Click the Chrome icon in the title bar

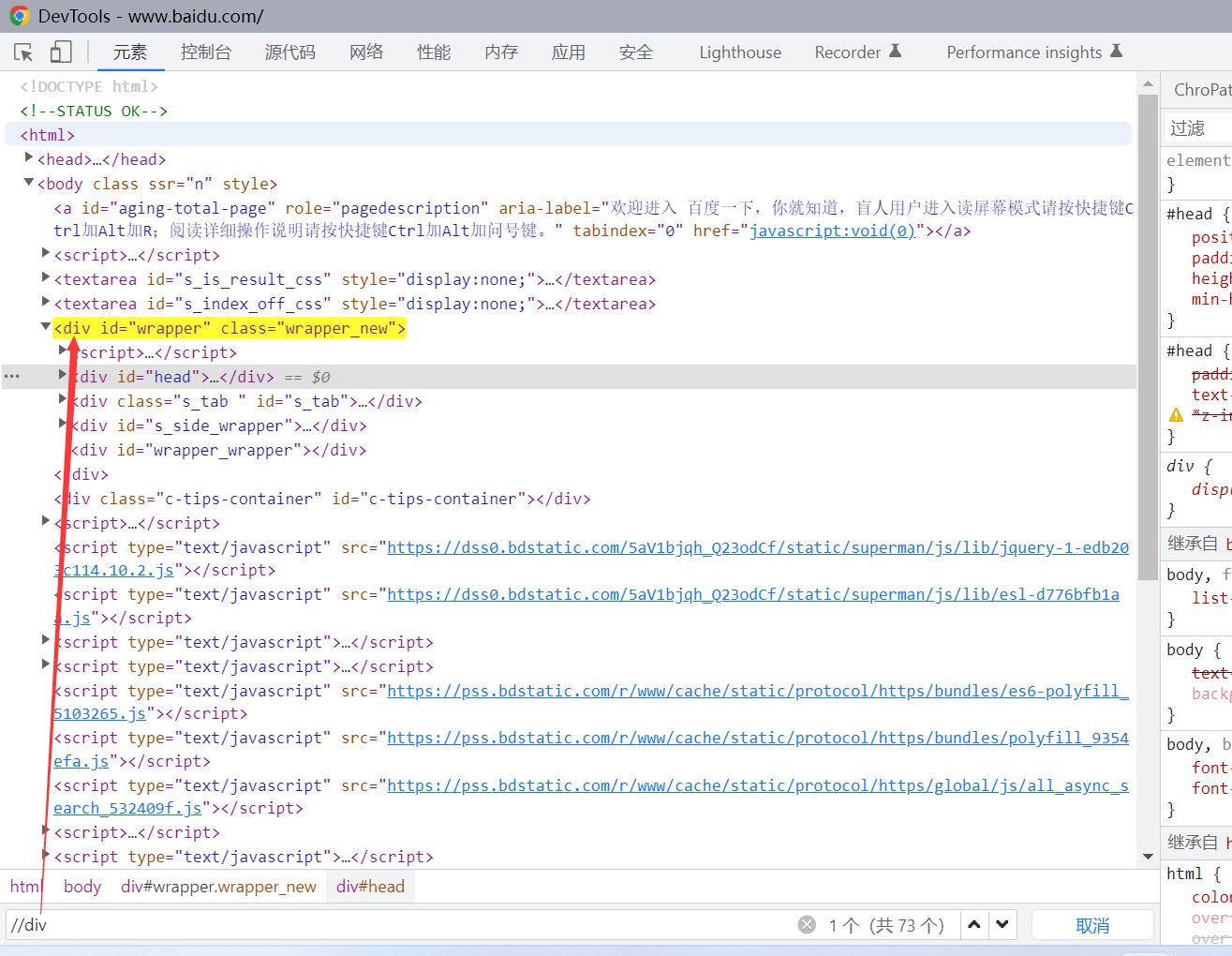[x=19, y=16]
